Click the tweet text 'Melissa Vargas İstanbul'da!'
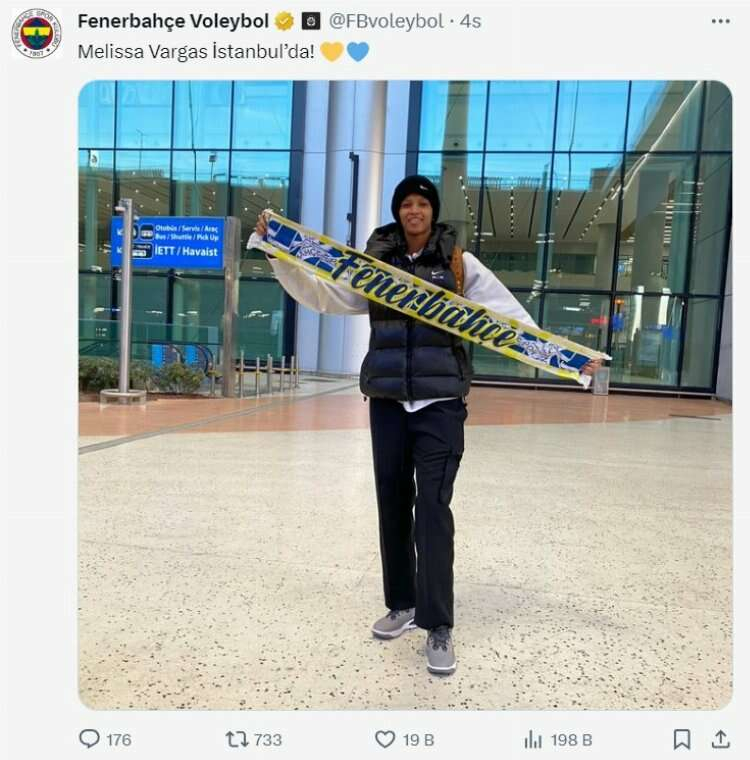Image resolution: width=750 pixels, height=760 pixels. [x=196, y=51]
